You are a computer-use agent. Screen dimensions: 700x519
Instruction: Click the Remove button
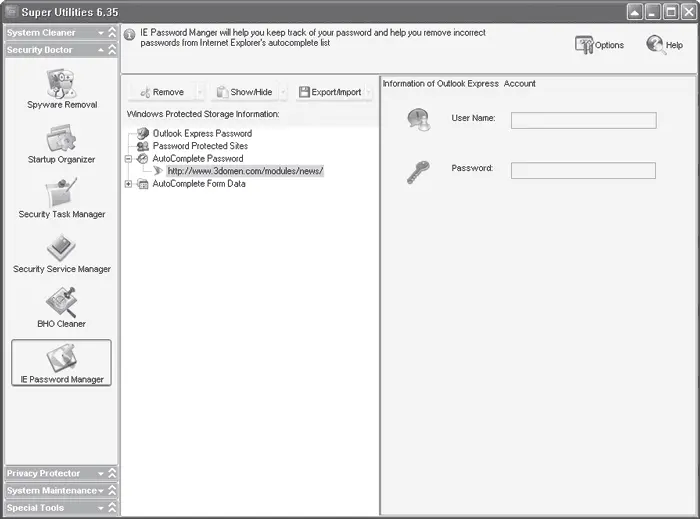point(159,92)
